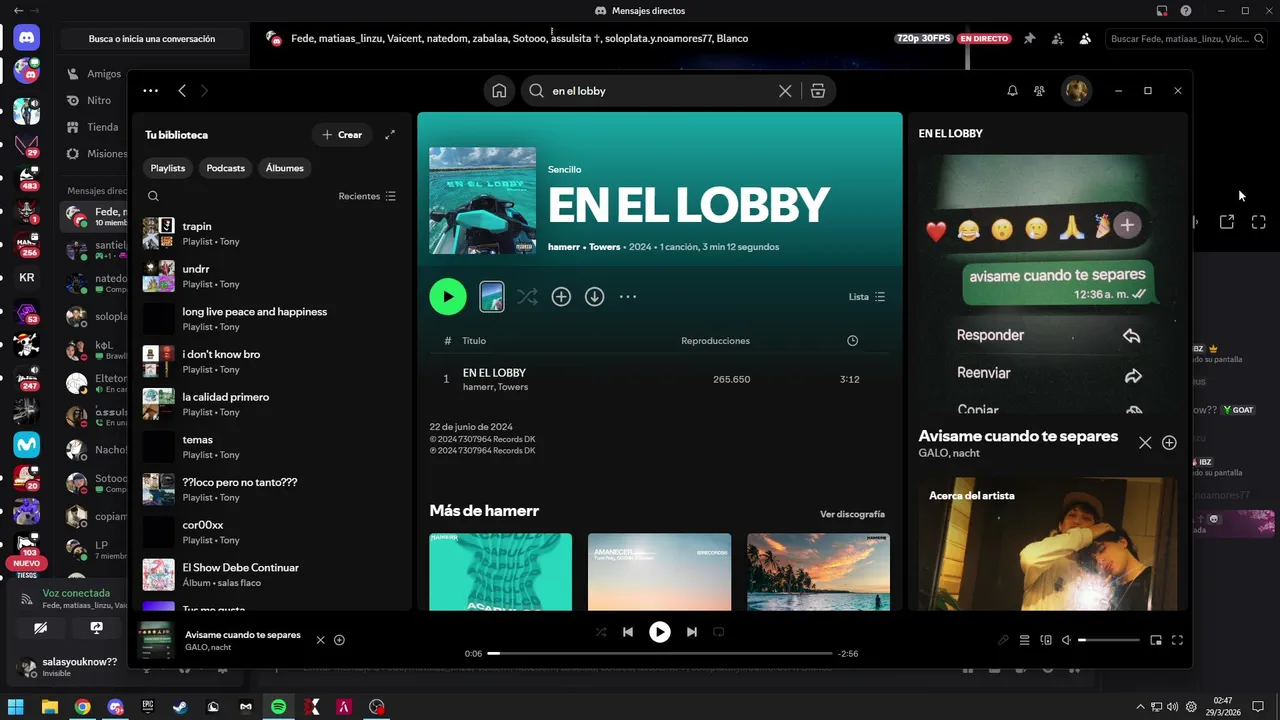The height and width of the screenshot is (720, 1280).
Task: Go forward in Spotify navigation
Action: (205, 91)
